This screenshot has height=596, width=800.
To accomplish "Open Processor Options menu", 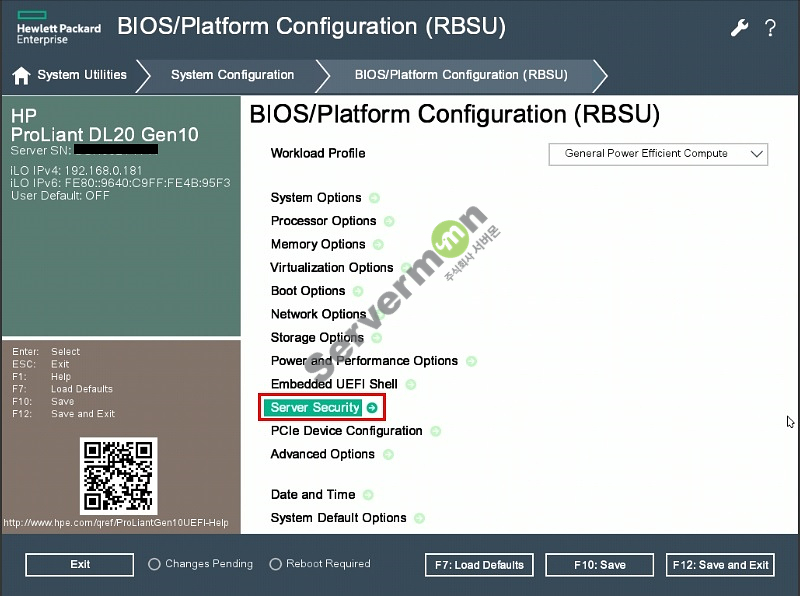I will coord(323,221).
